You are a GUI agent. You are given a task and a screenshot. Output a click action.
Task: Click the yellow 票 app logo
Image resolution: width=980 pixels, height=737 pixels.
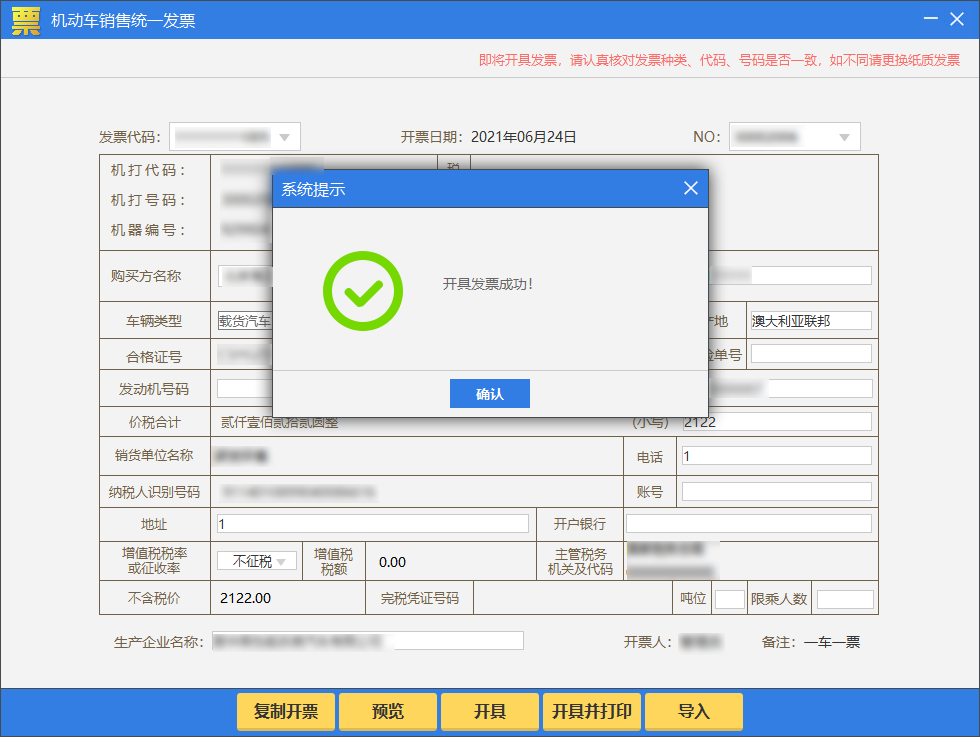[x=26, y=20]
